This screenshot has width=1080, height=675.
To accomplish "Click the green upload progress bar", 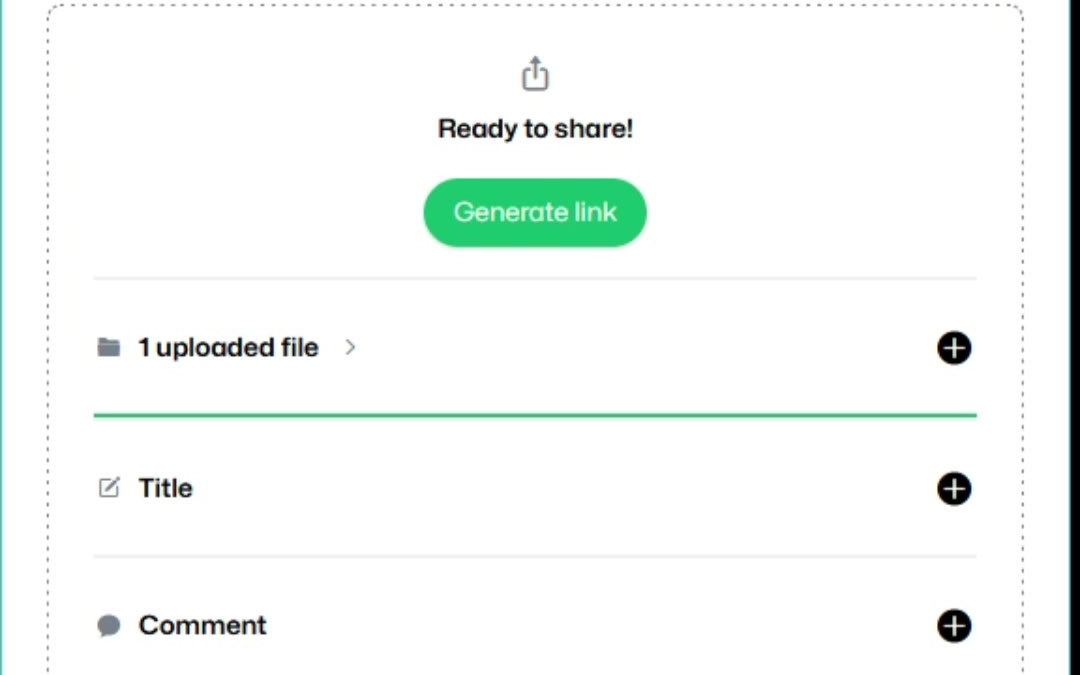I will point(535,414).
